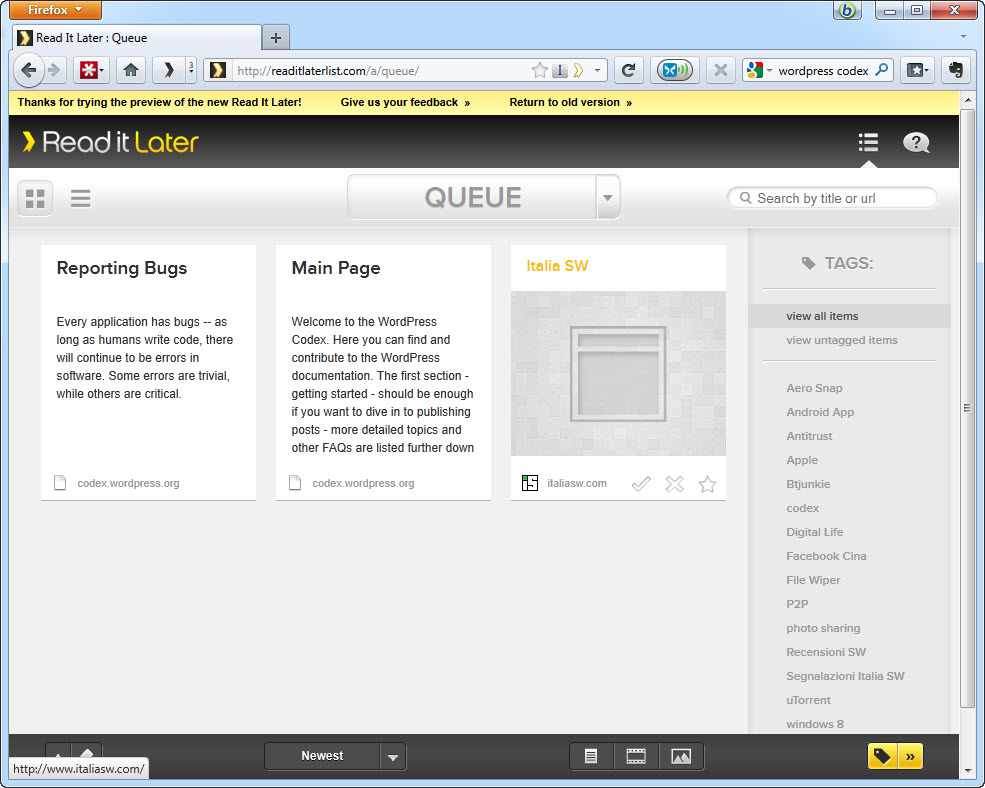Select view untagged items
Image resolution: width=985 pixels, height=788 pixels.
click(x=842, y=340)
